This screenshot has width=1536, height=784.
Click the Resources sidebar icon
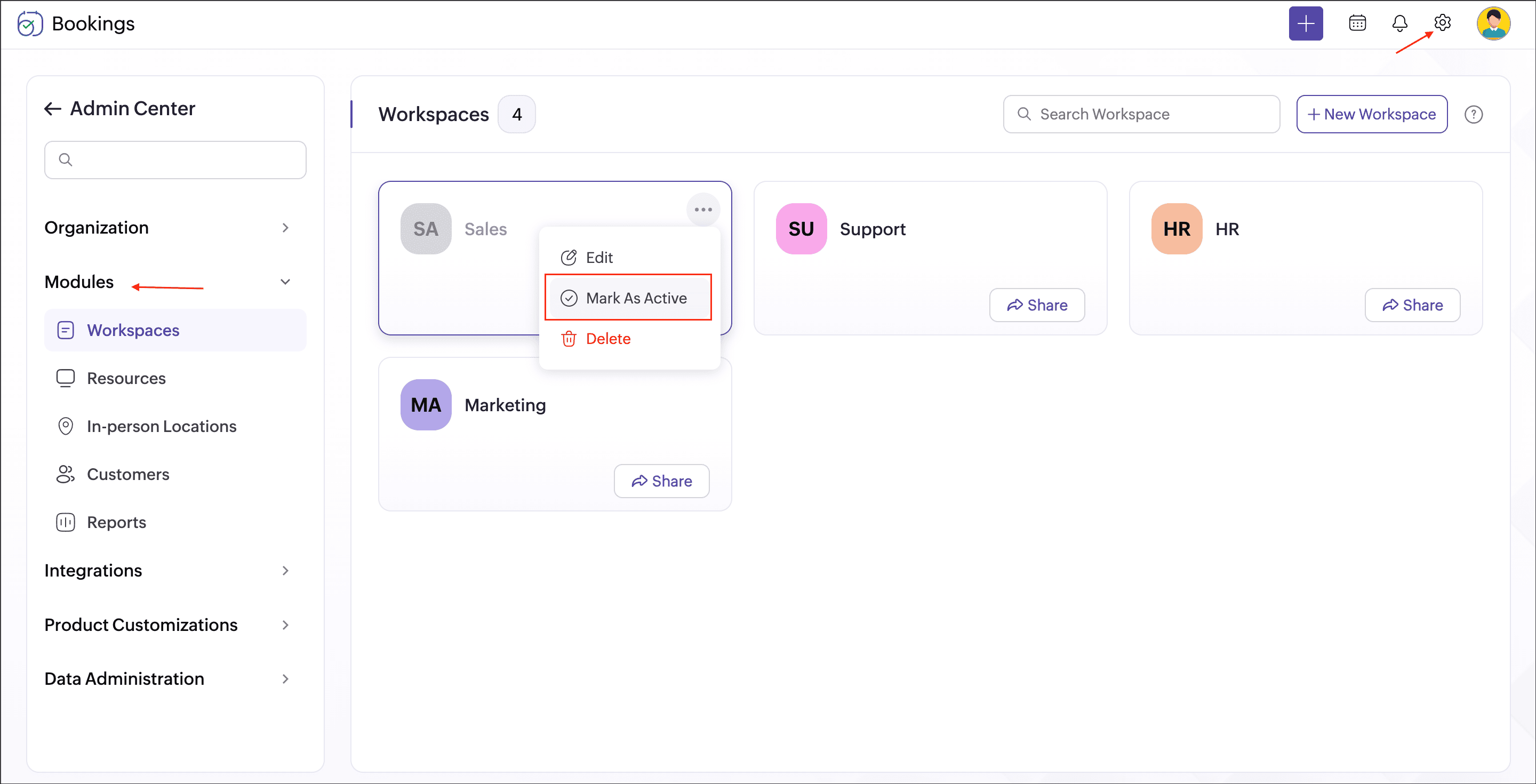66,379
